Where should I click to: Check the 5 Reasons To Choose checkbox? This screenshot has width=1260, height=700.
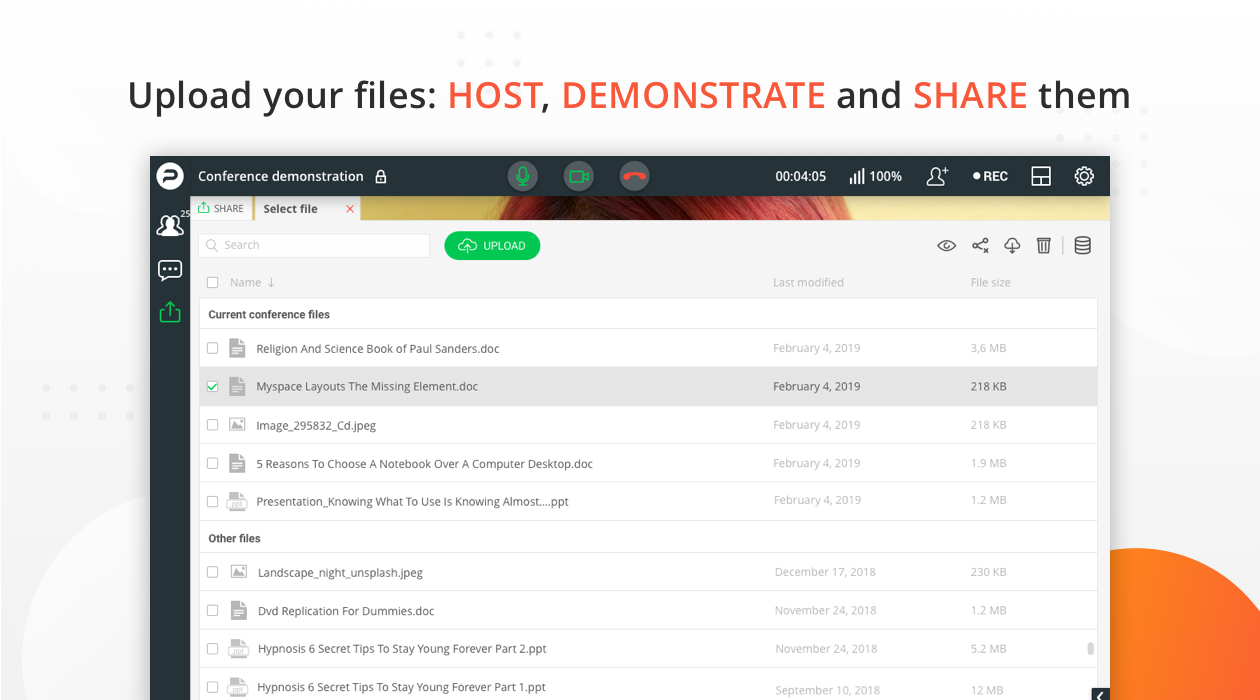click(x=212, y=463)
